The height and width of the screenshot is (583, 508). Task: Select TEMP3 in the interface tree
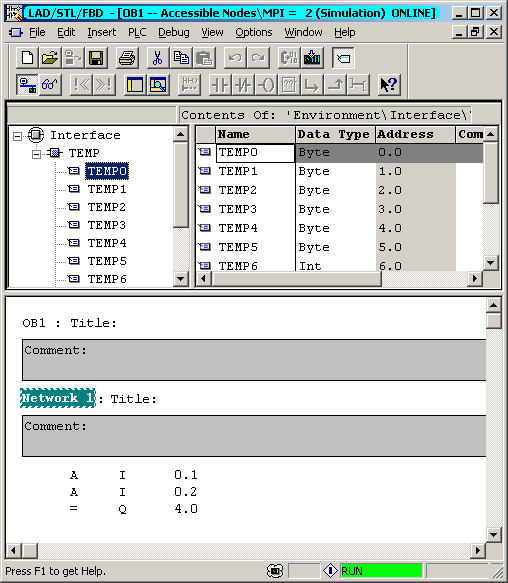[x=107, y=225]
